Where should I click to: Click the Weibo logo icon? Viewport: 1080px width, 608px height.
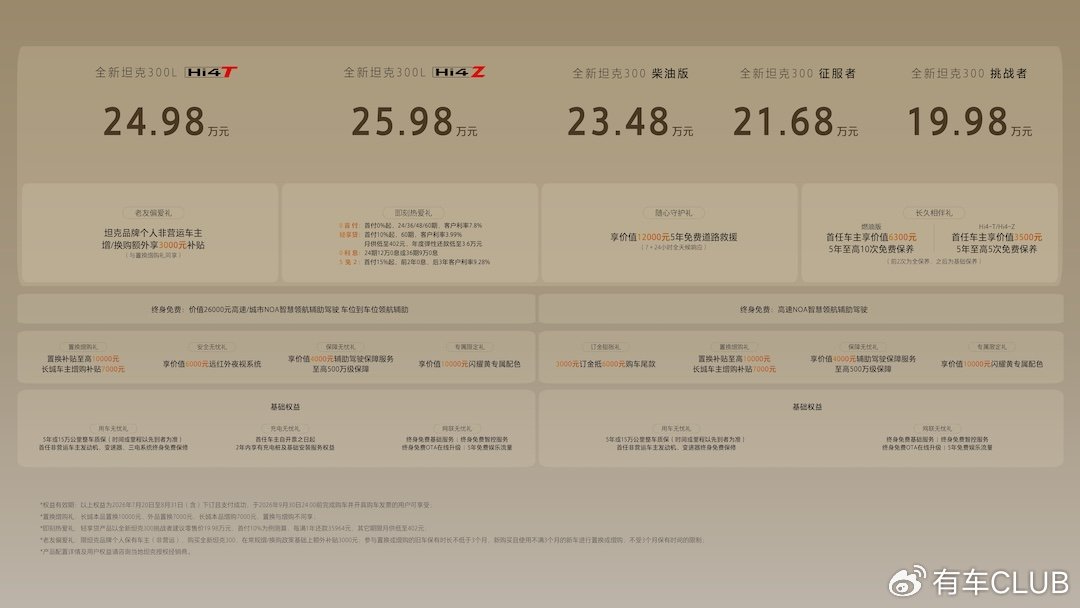907,582
